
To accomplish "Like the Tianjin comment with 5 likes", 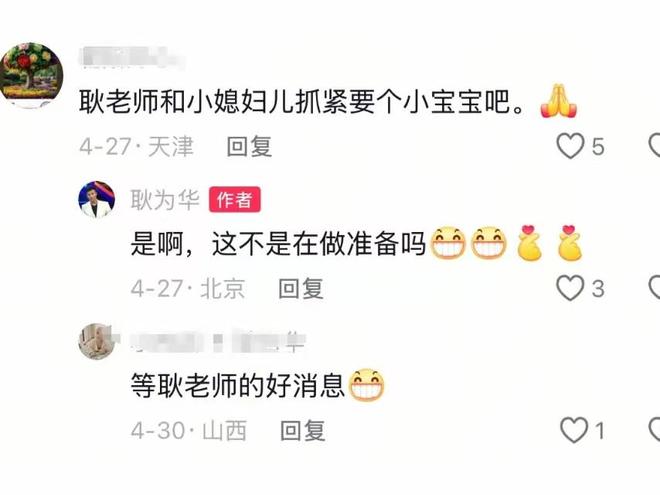I will 570,146.
